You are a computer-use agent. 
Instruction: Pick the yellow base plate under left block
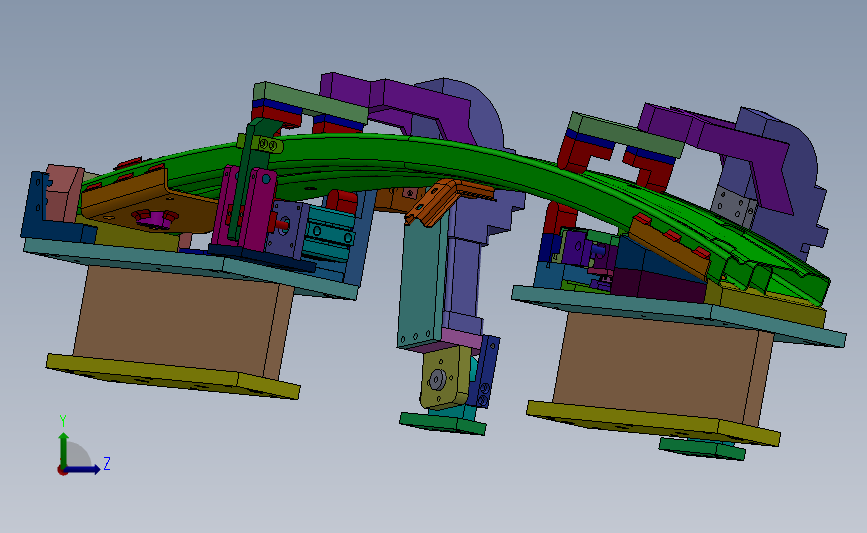point(173,378)
